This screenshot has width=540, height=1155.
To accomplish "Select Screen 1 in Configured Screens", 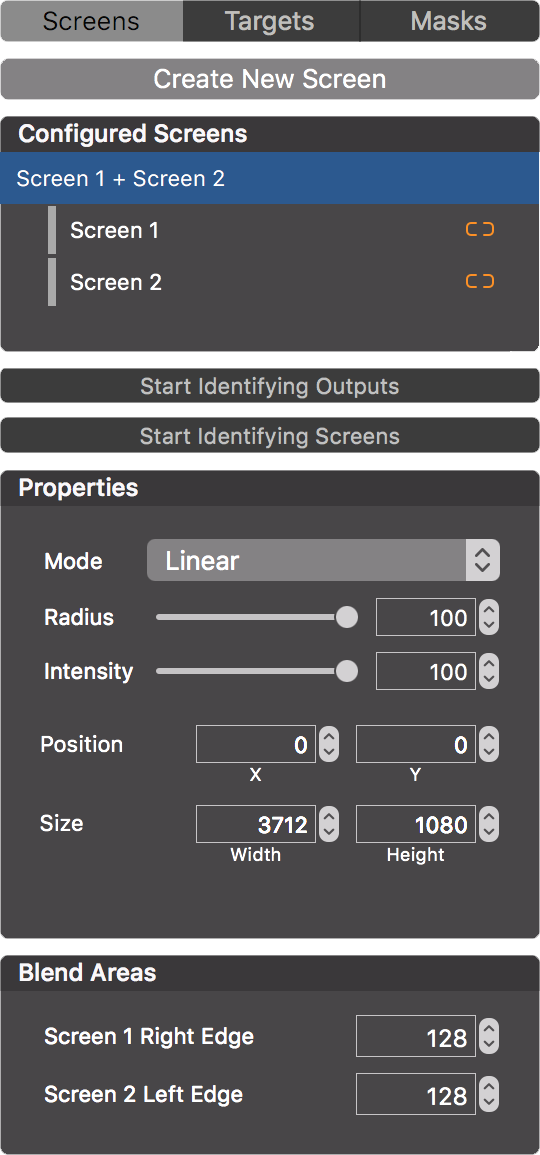I will (270, 230).
